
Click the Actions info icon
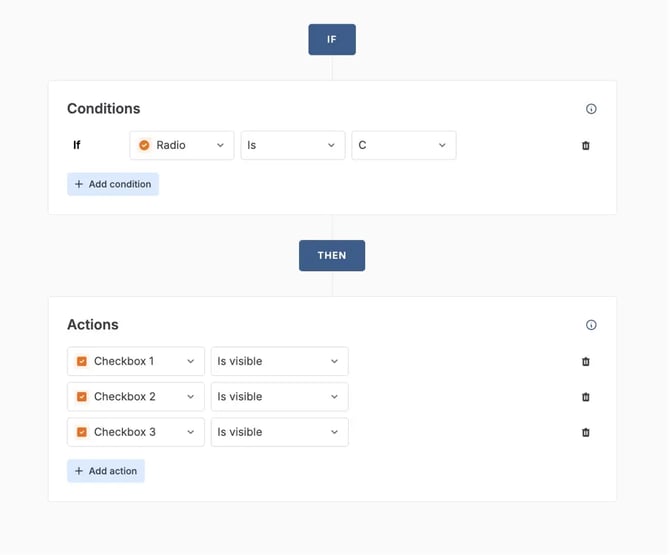click(591, 325)
